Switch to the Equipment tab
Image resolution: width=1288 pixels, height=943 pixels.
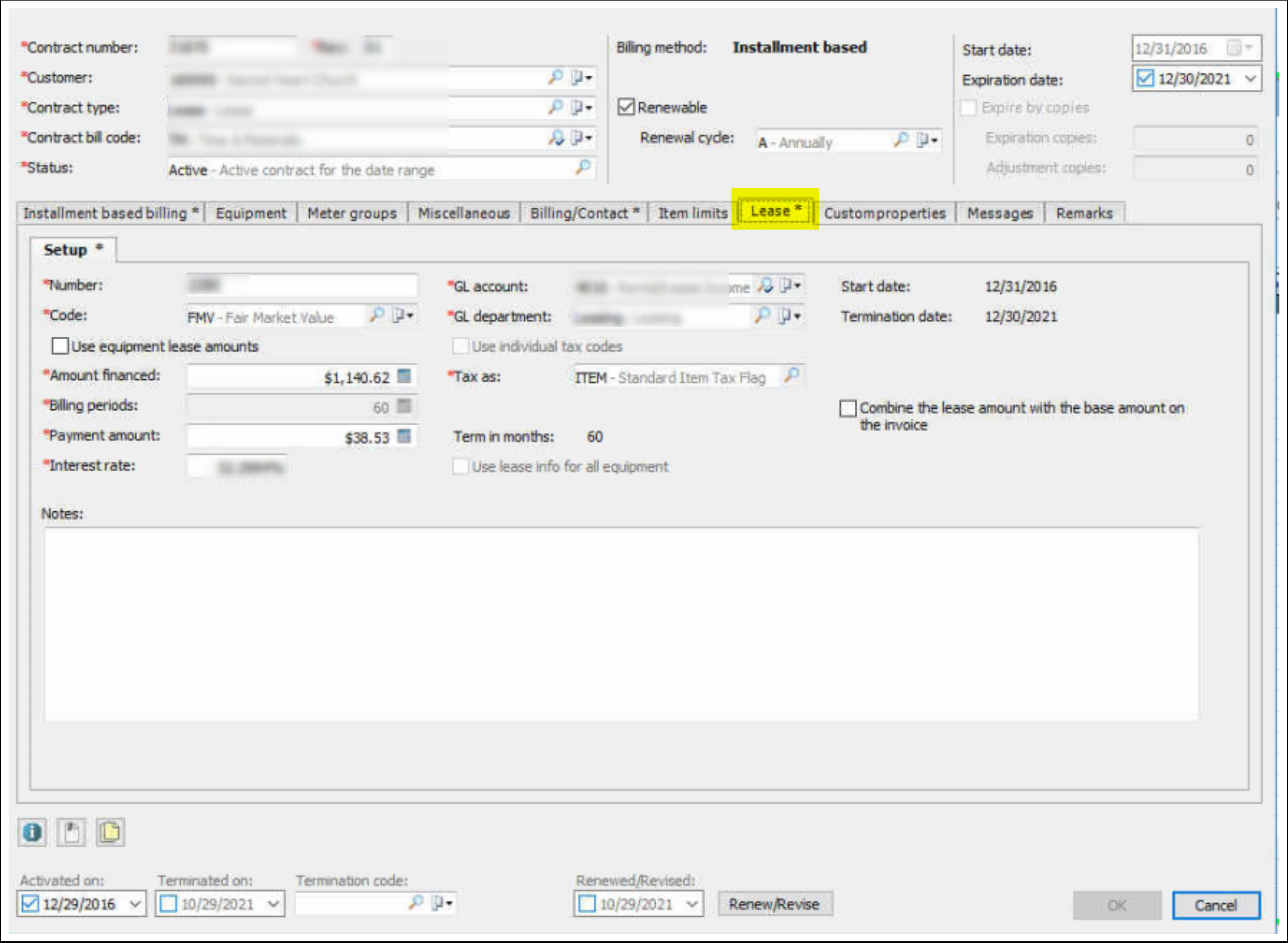coord(251,213)
